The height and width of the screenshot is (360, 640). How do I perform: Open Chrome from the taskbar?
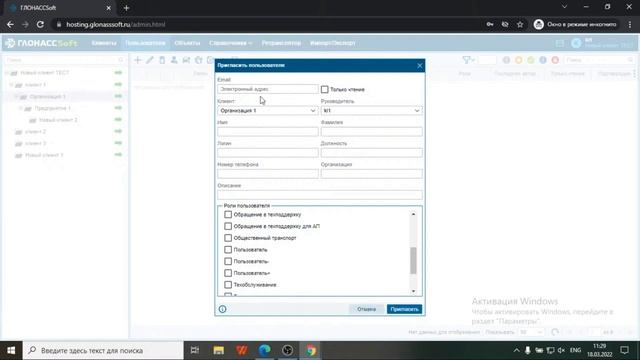(311, 350)
